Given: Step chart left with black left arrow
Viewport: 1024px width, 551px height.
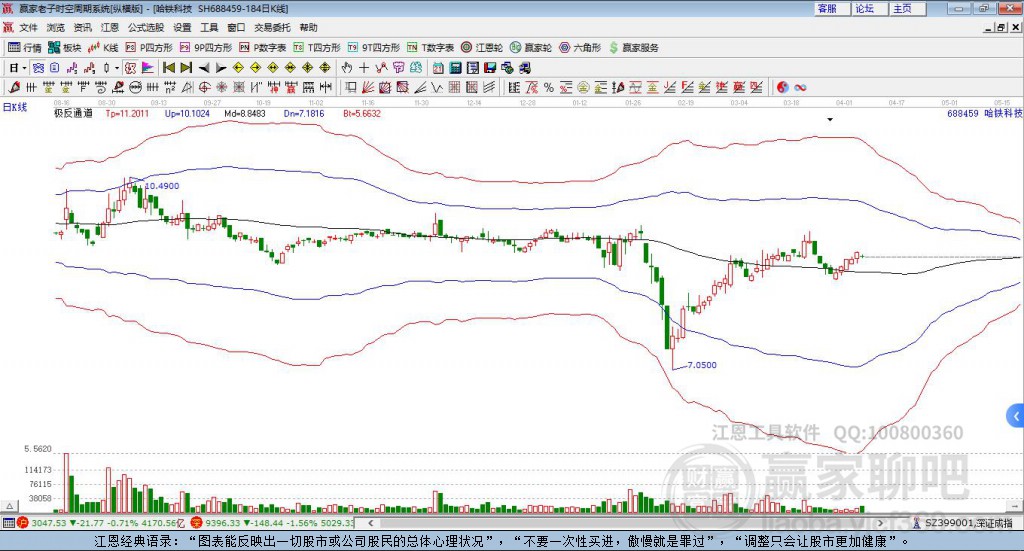Looking at the screenshot, I should pos(204,68).
